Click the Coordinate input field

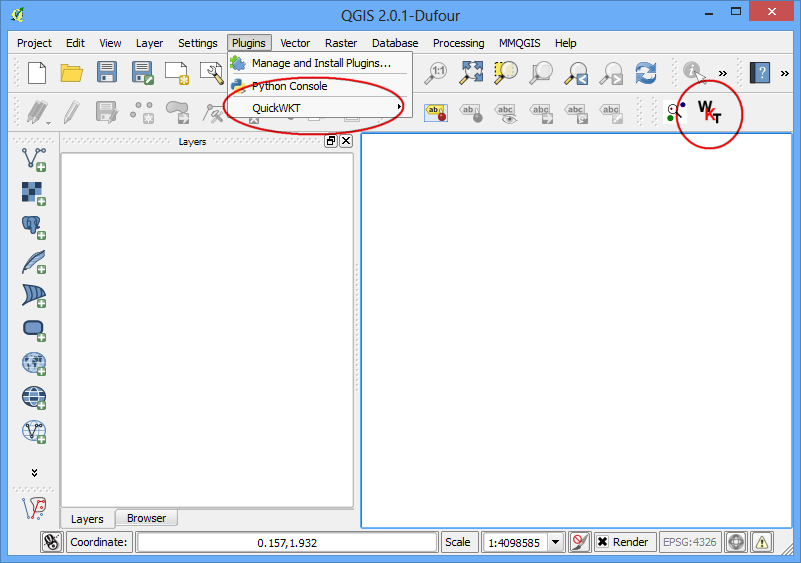tap(287, 542)
